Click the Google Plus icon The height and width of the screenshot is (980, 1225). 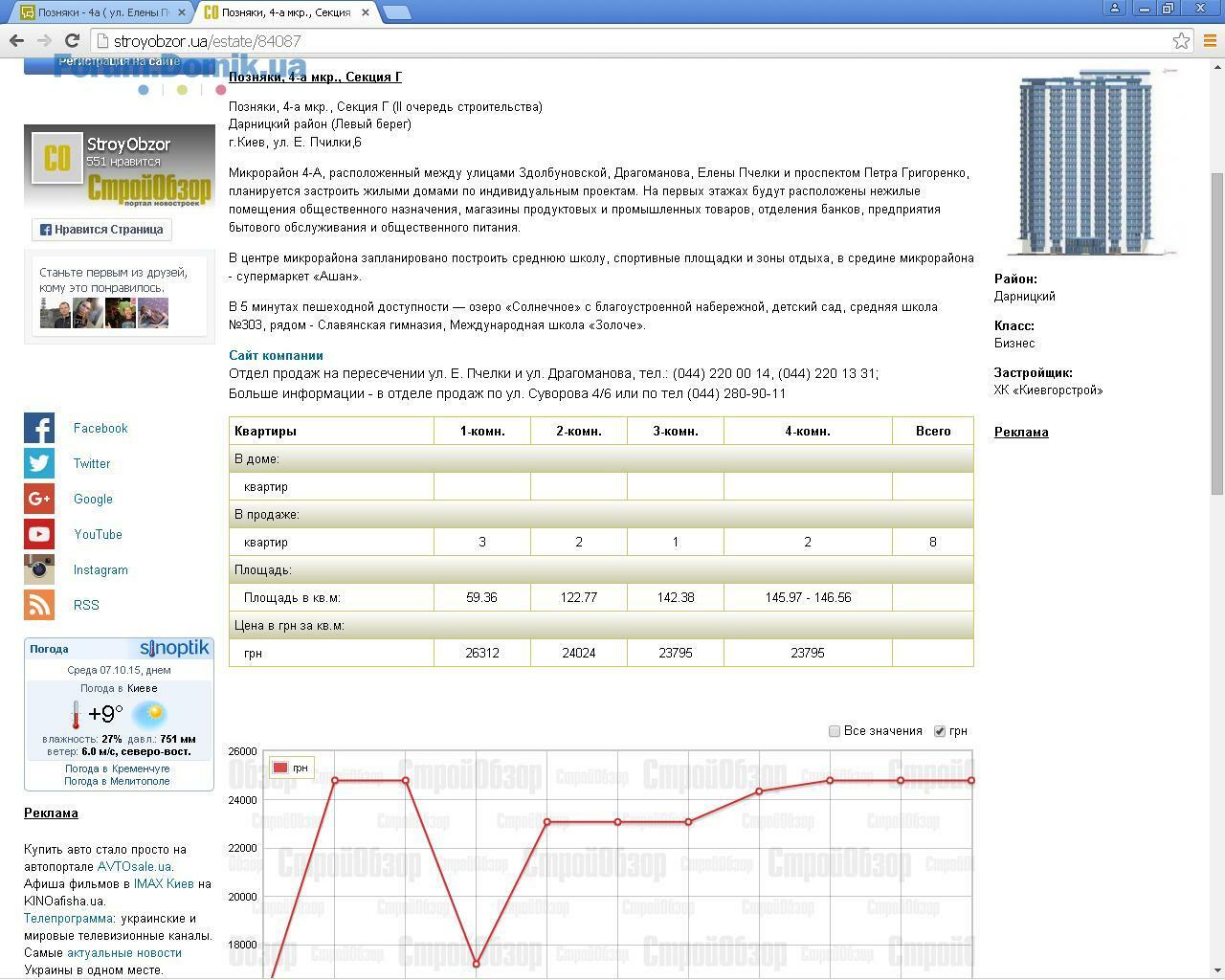click(39, 500)
